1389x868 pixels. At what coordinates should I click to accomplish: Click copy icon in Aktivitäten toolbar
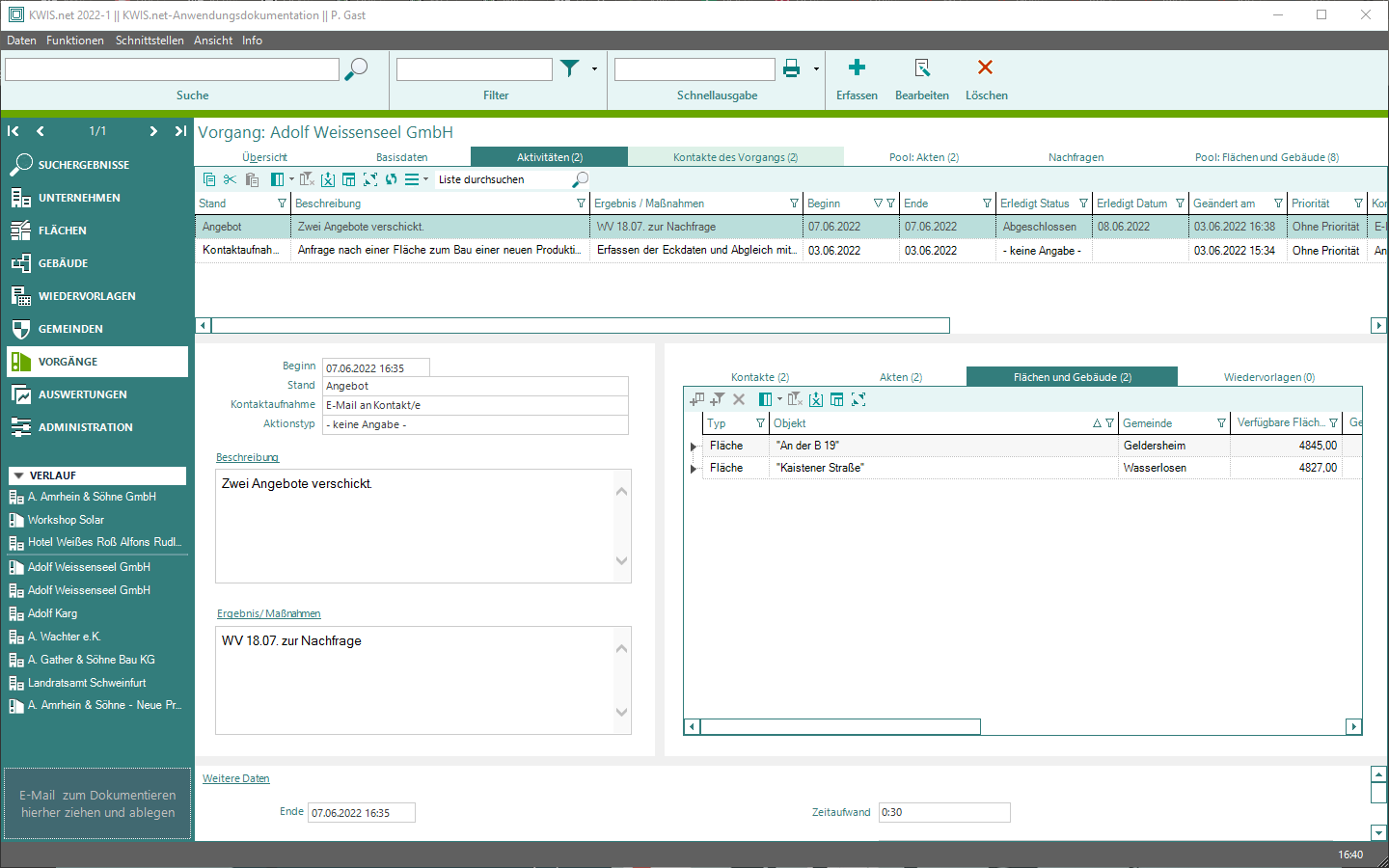(x=209, y=179)
